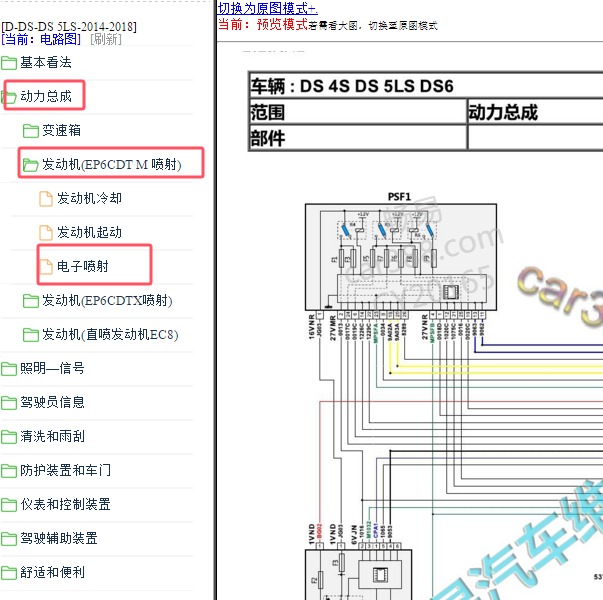Click folder icon beside 发动机(EP6CDT M 喷射)
This screenshot has width=603, height=600.
coord(30,165)
